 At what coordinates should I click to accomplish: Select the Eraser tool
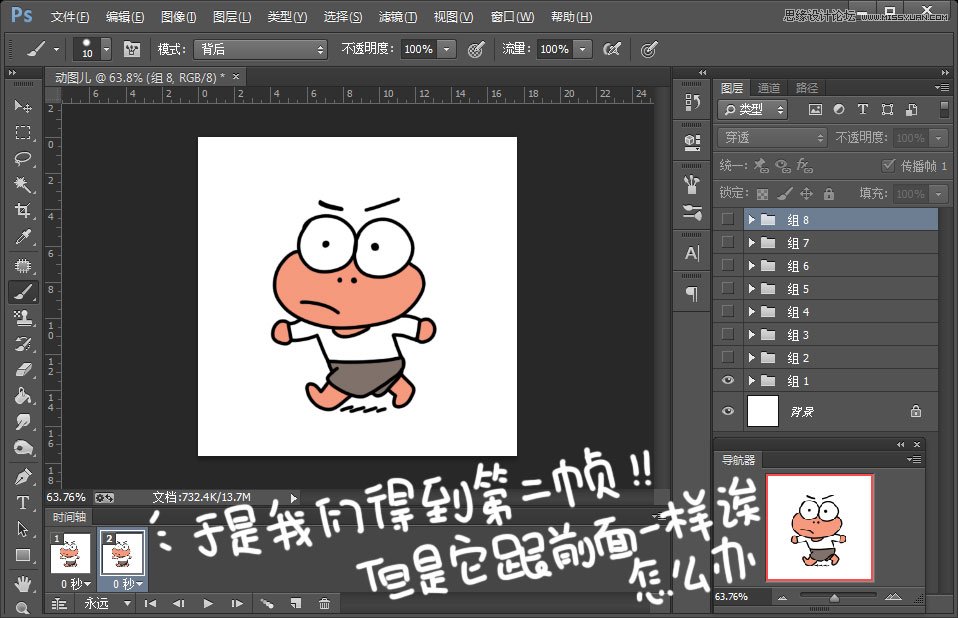click(23, 370)
